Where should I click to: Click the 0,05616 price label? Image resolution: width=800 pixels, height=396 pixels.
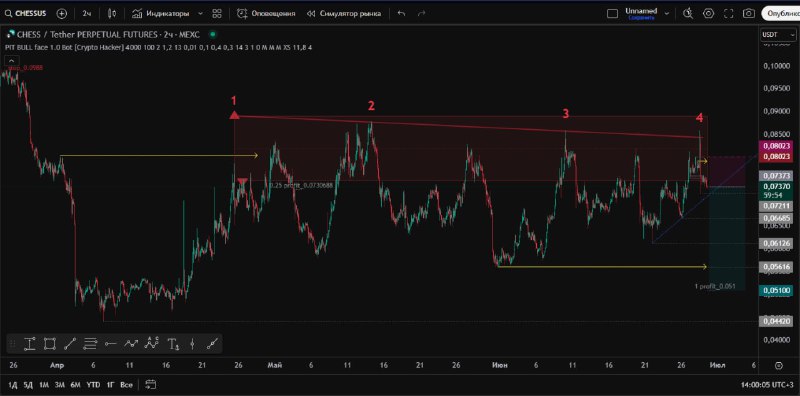pyautogui.click(x=776, y=266)
